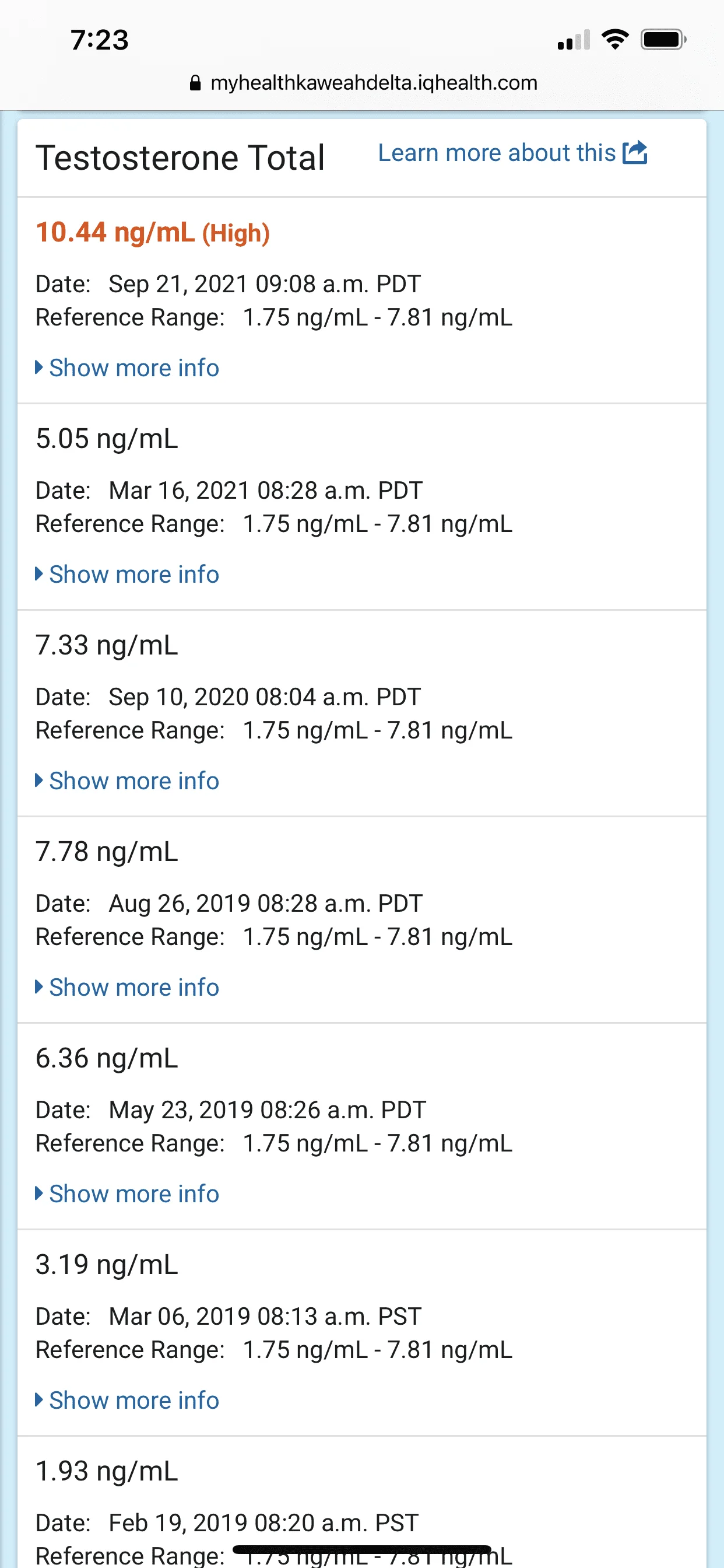Viewport: 724px width, 1568px height.
Task: Tap the 3.19 ng/mL result value
Action: tap(107, 1264)
